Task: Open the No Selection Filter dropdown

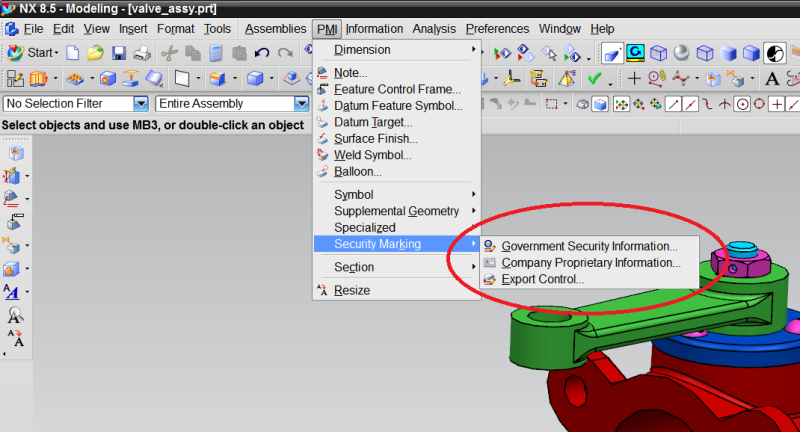Action: (x=141, y=104)
